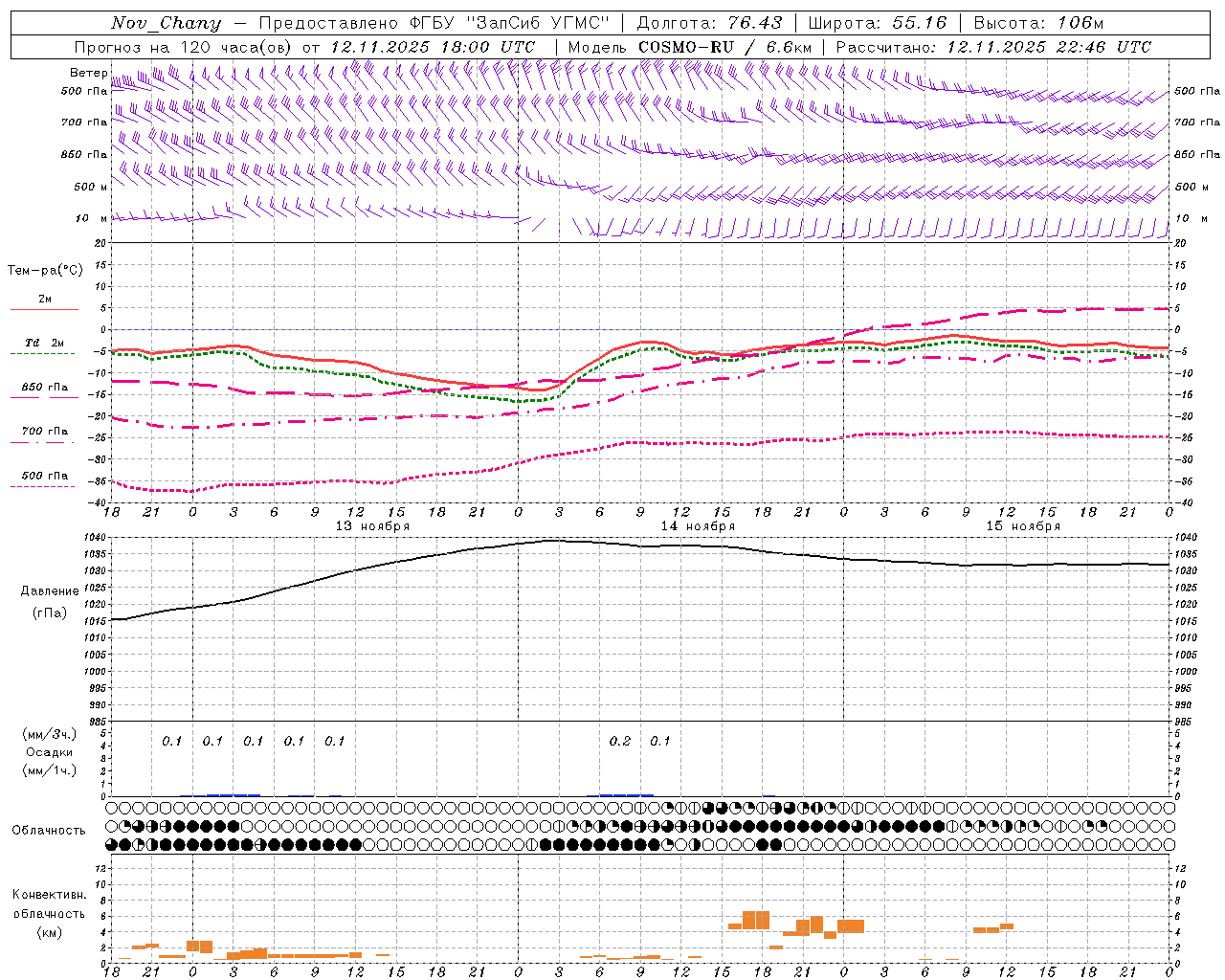This screenshot has height=980, width=1225.
Task: Select the 'Td 2м' dew point legend entry
Action: (44, 343)
